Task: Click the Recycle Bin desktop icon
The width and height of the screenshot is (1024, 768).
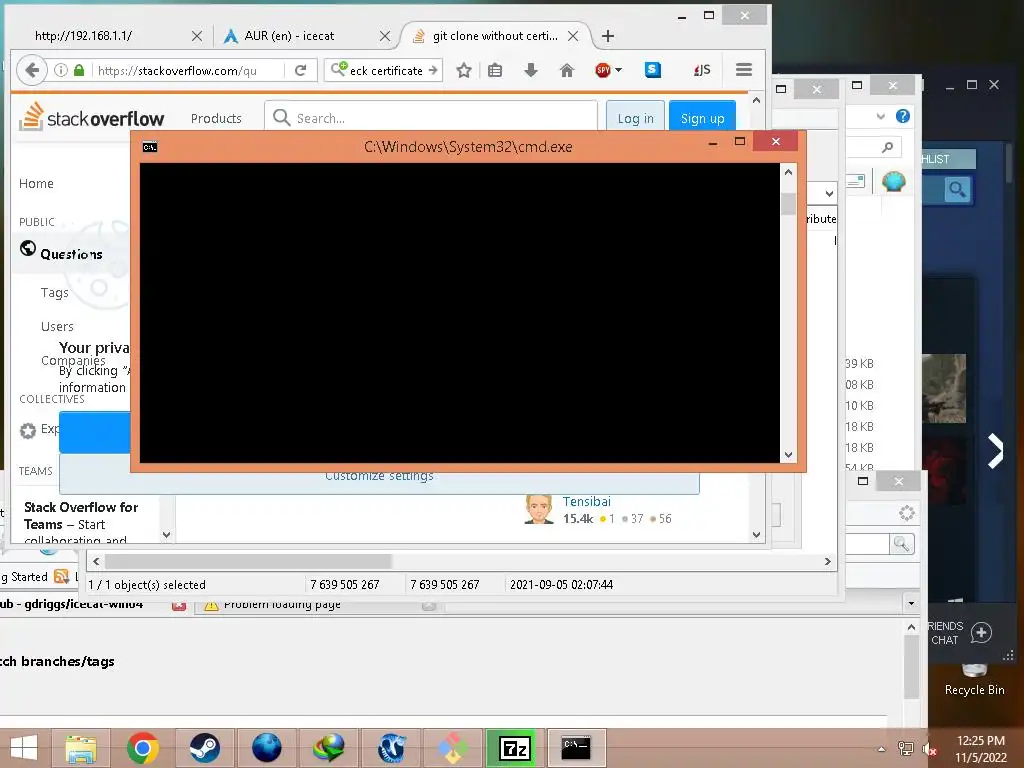Action: [974, 679]
